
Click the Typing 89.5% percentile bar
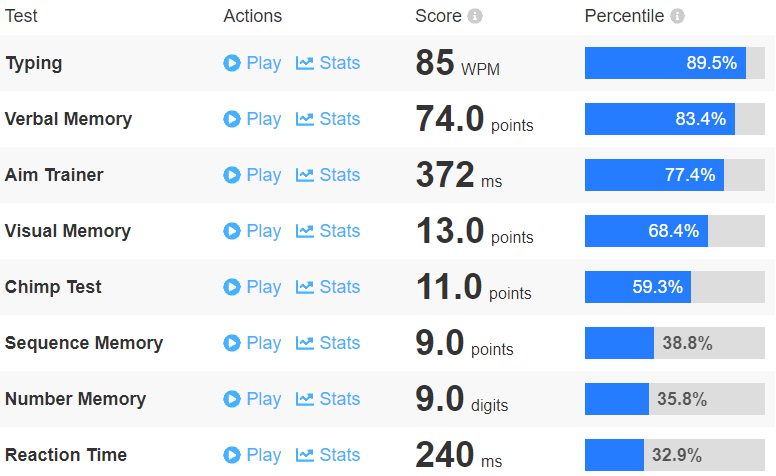click(x=675, y=63)
